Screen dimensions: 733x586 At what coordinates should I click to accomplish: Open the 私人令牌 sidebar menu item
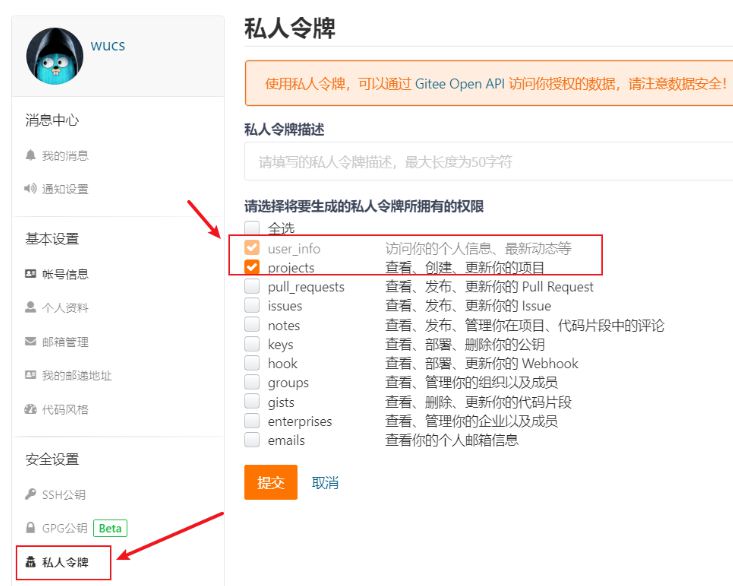[64, 562]
